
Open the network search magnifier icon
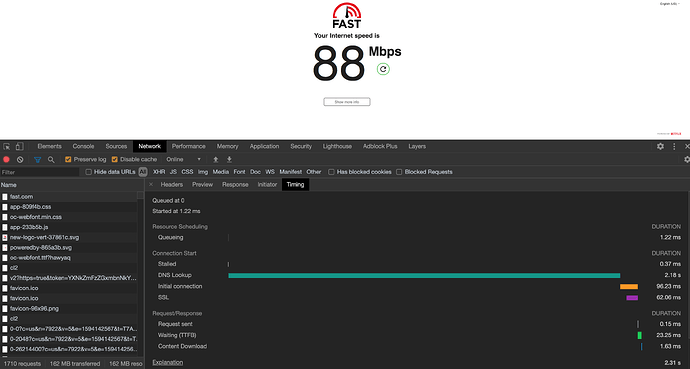51,160
